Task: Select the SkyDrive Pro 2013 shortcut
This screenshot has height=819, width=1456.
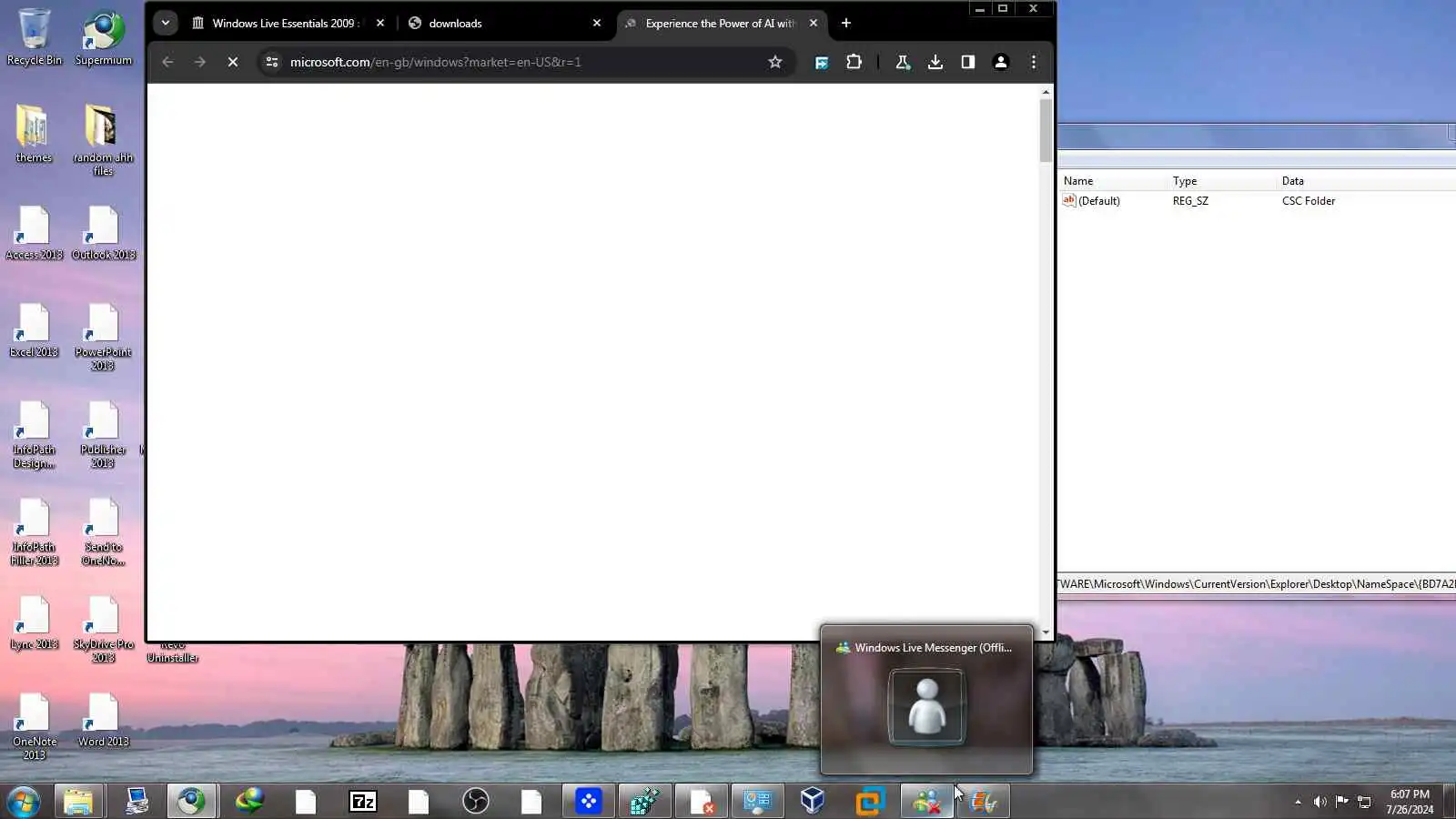Action: [104, 628]
